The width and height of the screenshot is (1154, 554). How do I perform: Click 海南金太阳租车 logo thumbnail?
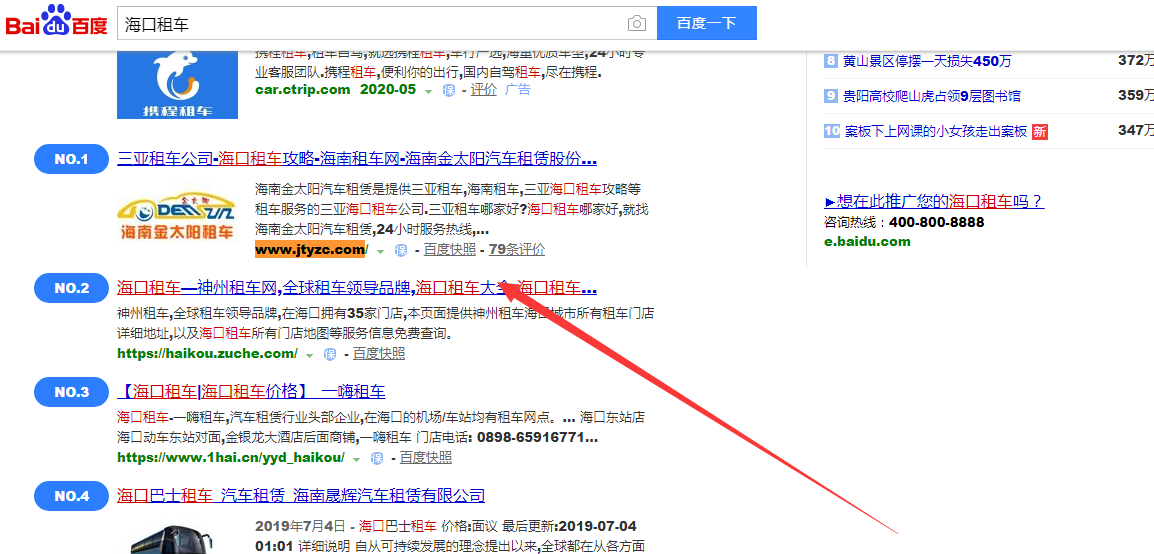click(x=177, y=217)
